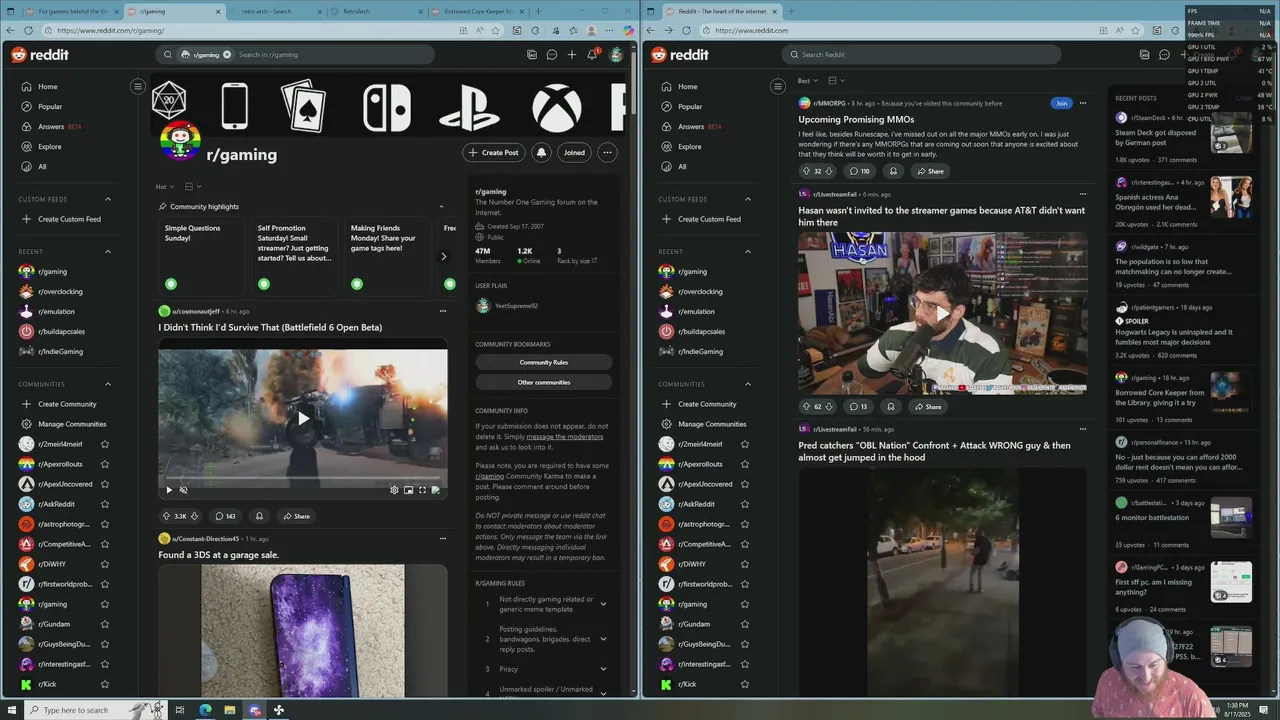Open advertise icon in left Reddit header
Image resolution: width=1280 pixels, height=720 pixels.
(x=531, y=55)
